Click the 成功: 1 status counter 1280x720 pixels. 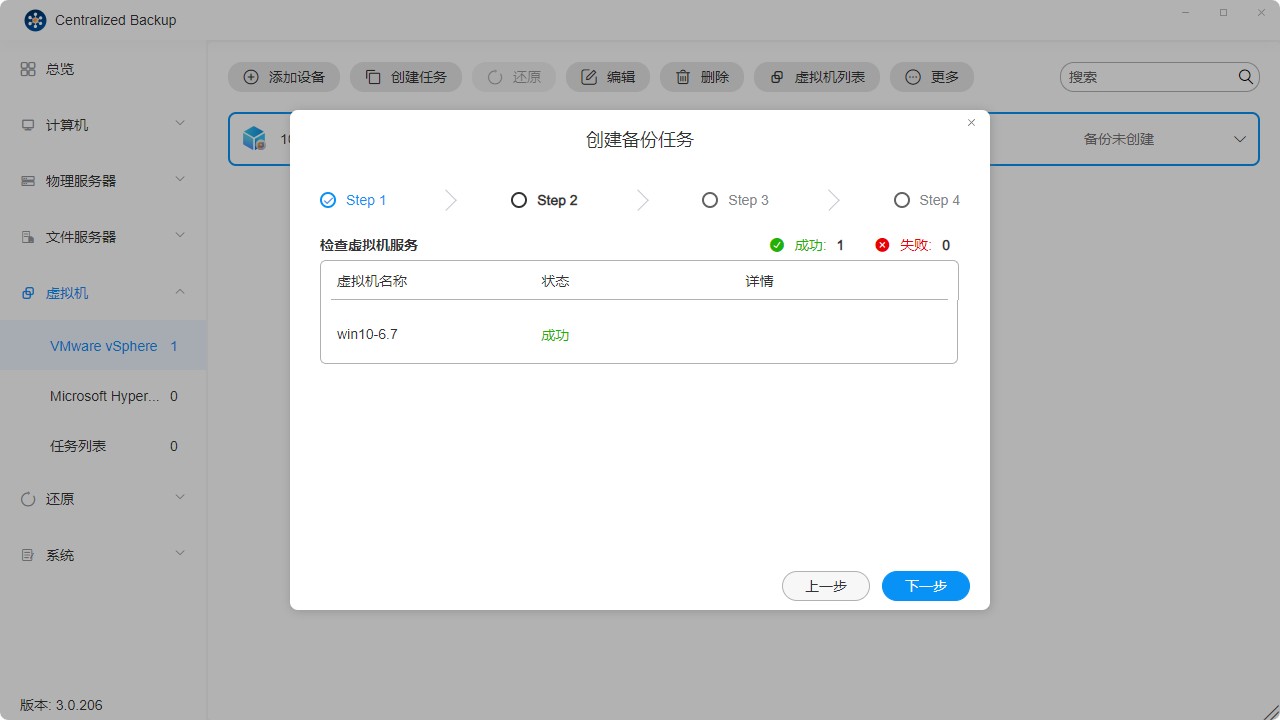point(807,245)
